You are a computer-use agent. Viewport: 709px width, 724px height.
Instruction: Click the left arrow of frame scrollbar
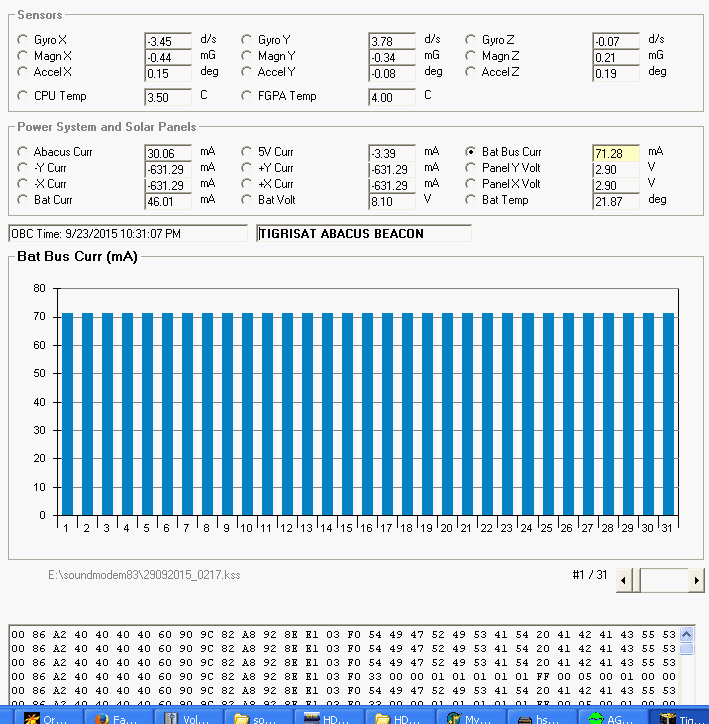point(624,580)
